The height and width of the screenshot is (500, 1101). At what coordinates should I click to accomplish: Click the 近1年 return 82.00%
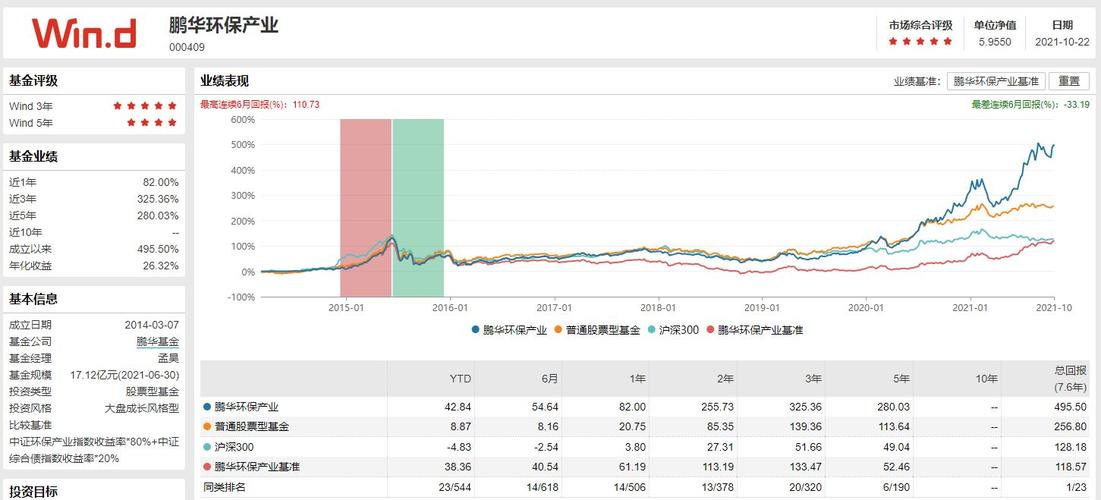[161, 182]
